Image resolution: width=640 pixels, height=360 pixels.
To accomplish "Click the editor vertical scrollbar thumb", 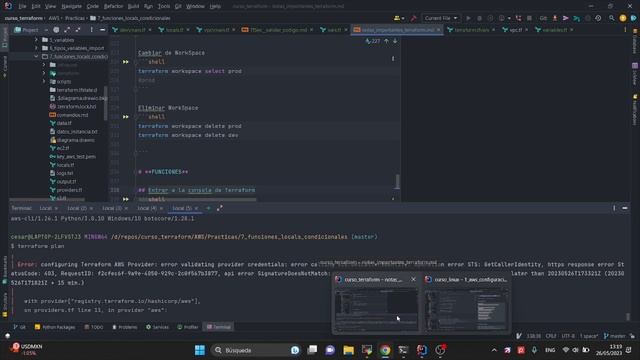I will pos(397,182).
